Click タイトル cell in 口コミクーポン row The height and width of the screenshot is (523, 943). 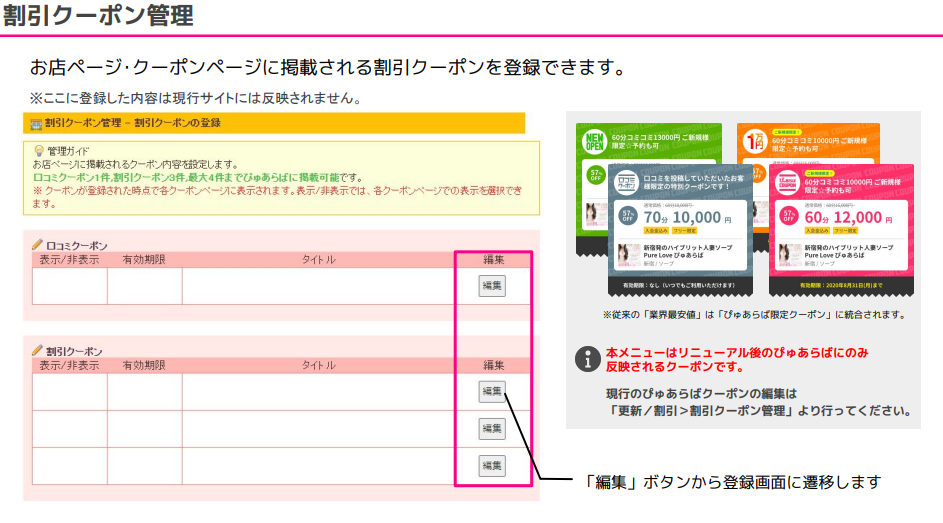tap(318, 286)
